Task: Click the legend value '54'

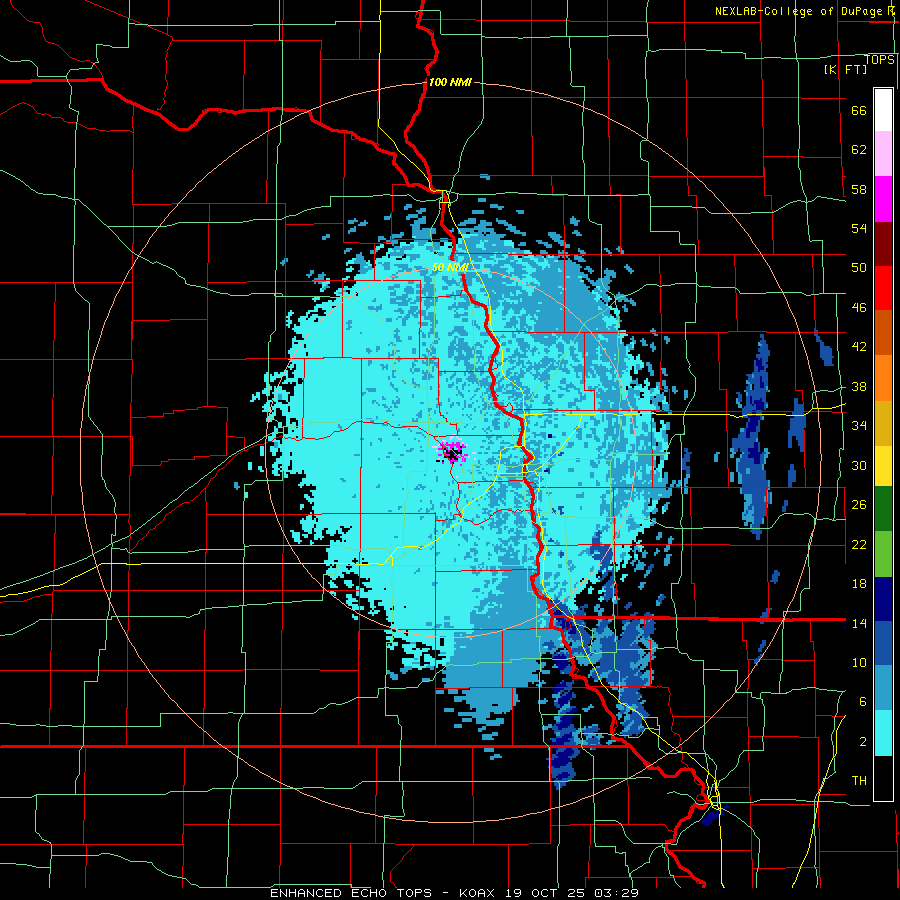Action: [x=859, y=228]
